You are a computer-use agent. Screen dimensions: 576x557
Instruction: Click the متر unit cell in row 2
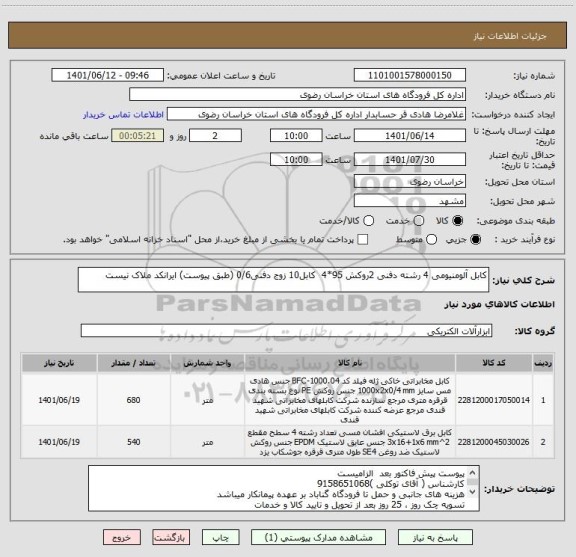(208, 442)
